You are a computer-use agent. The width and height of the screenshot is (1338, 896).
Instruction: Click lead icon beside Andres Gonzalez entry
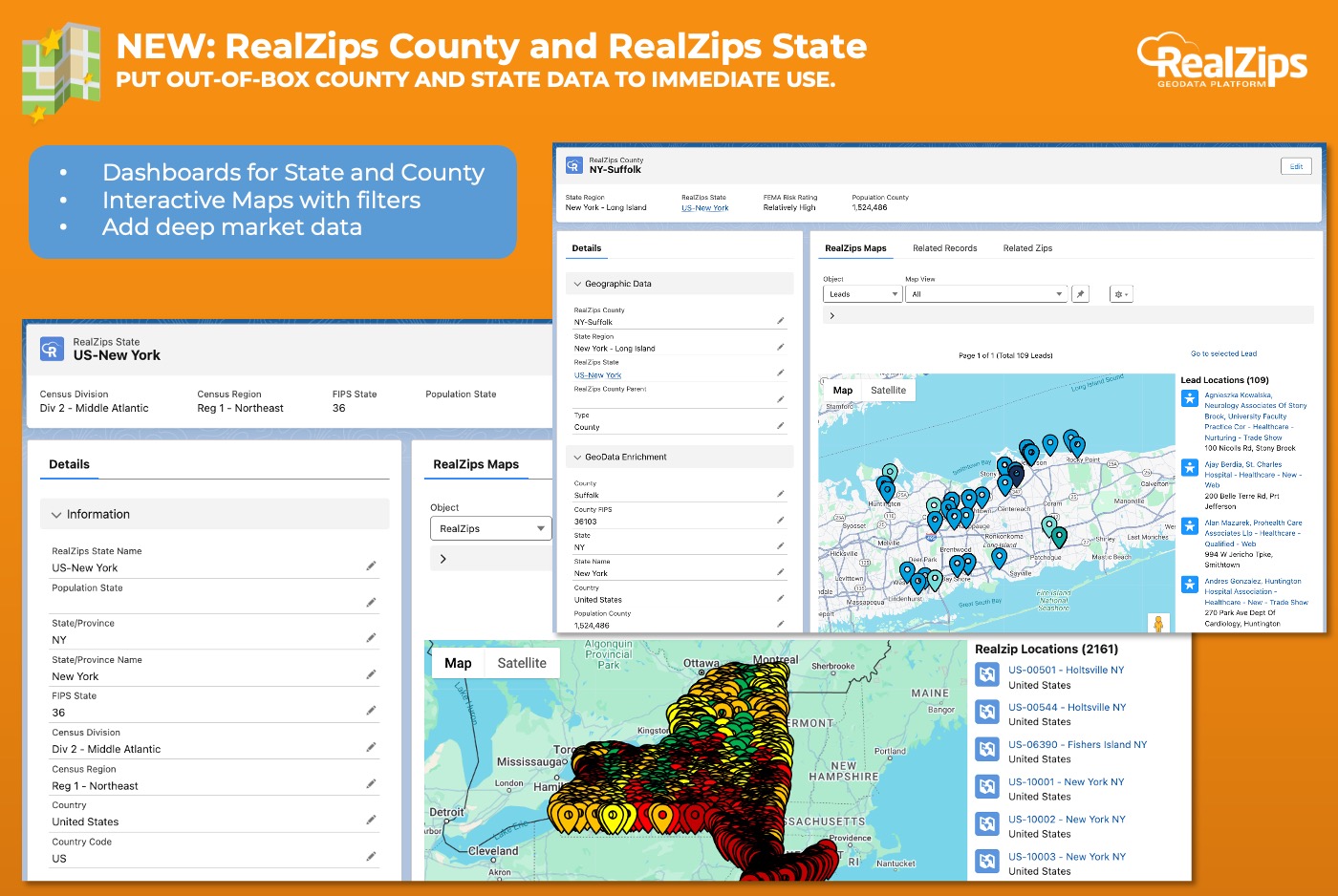tap(1190, 585)
